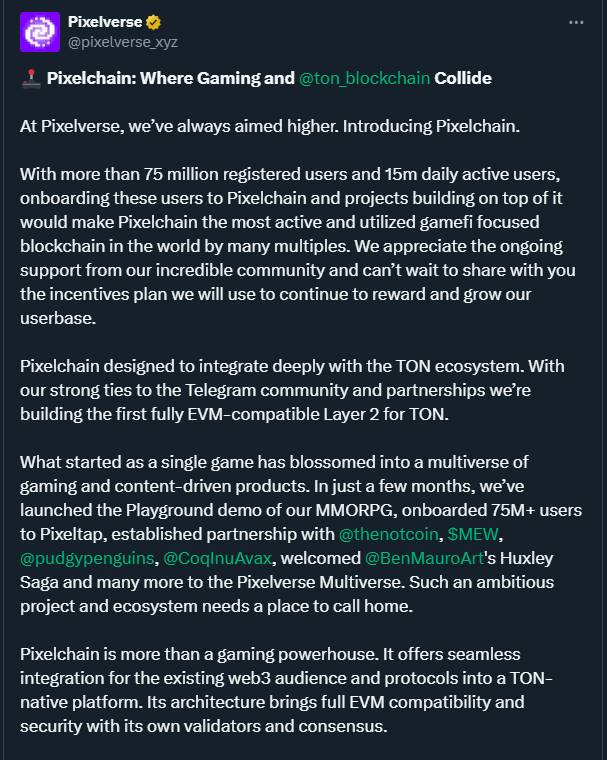The image size is (607, 760).
Task: Click the bold word 'Collide' in the headline
Action: pyautogui.click(x=463, y=78)
